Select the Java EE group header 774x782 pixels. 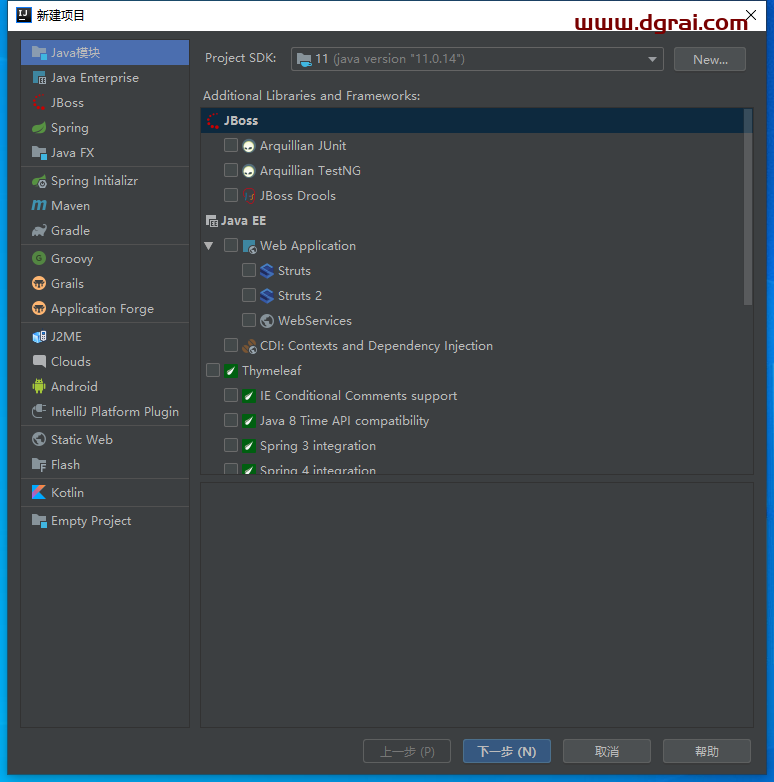[x=236, y=220]
